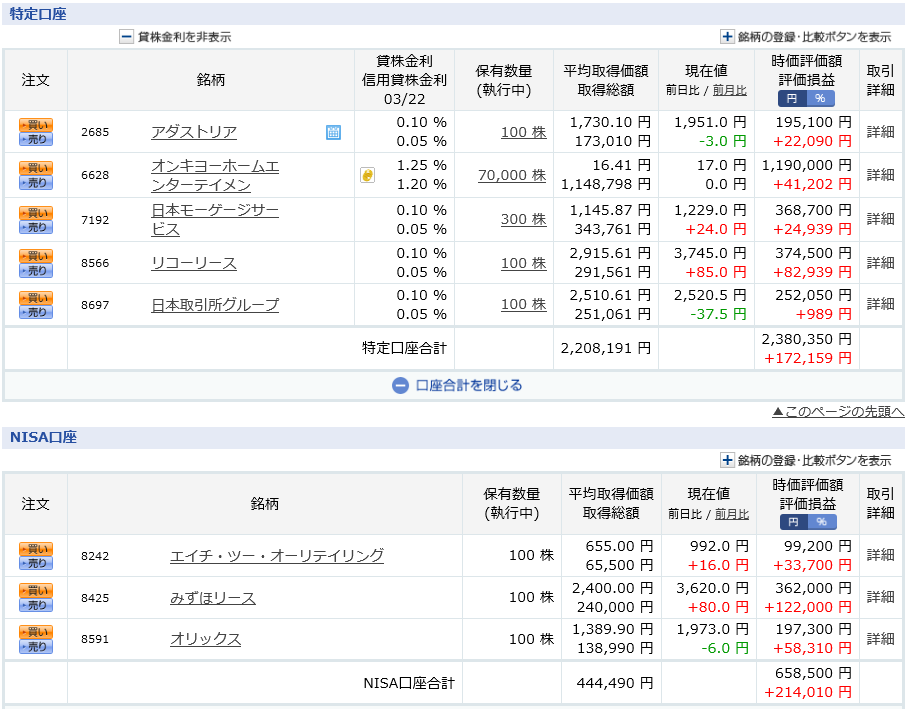This screenshot has height=709, width=911.
Task: Click stock code 8566
Action: [95, 263]
